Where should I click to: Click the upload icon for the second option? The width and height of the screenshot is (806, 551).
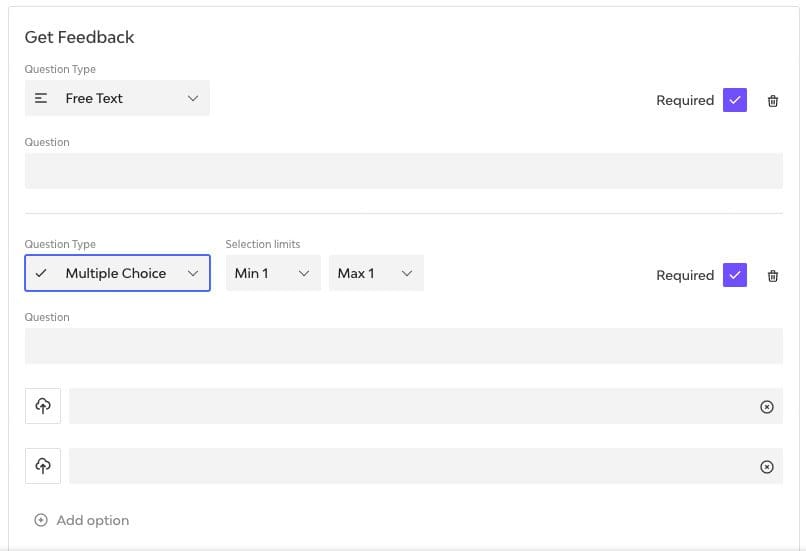tap(43, 466)
